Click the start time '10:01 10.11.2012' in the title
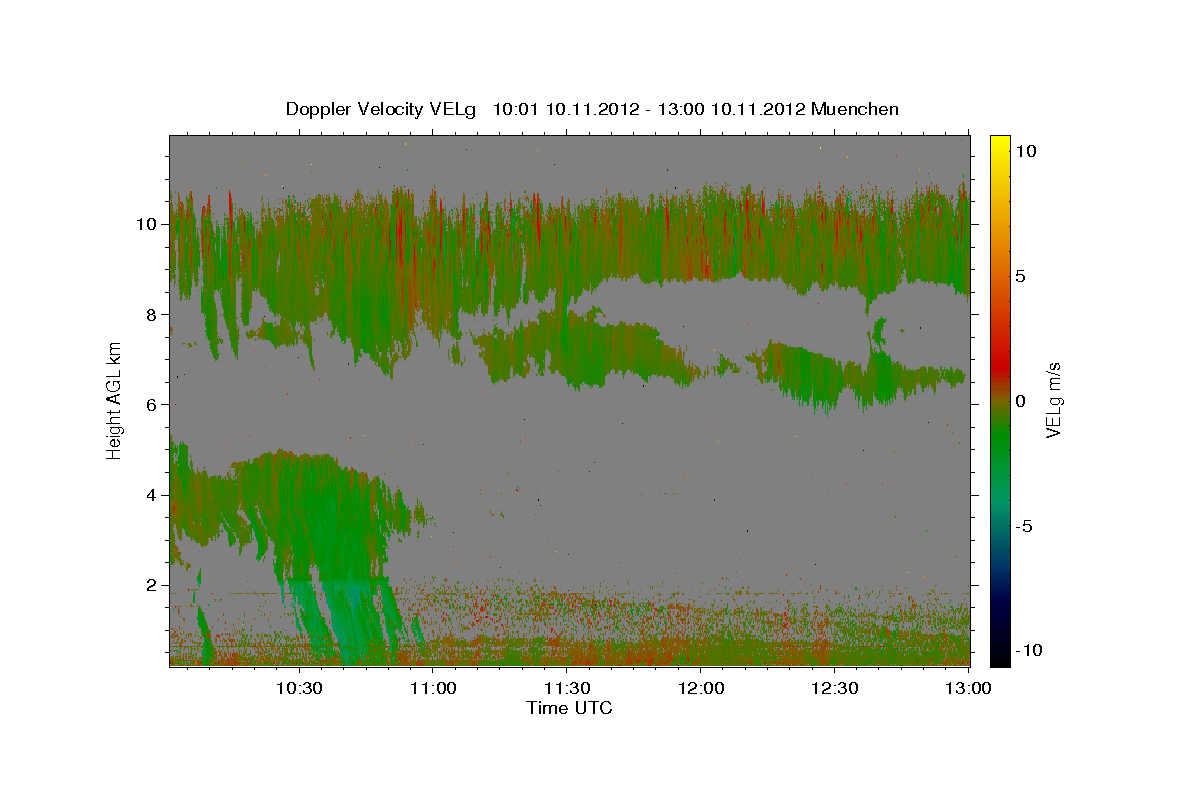 [x=565, y=109]
